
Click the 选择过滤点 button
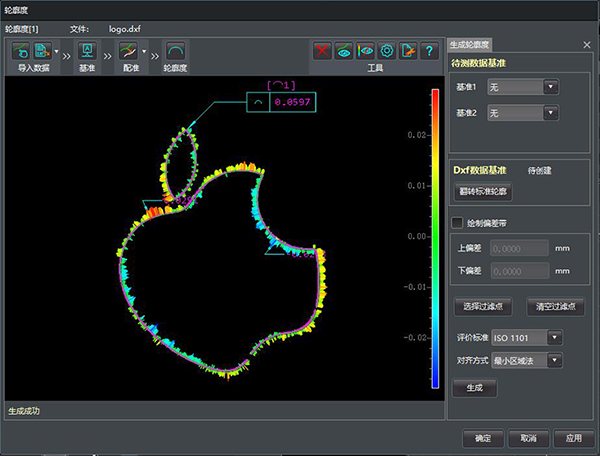pyautogui.click(x=483, y=306)
